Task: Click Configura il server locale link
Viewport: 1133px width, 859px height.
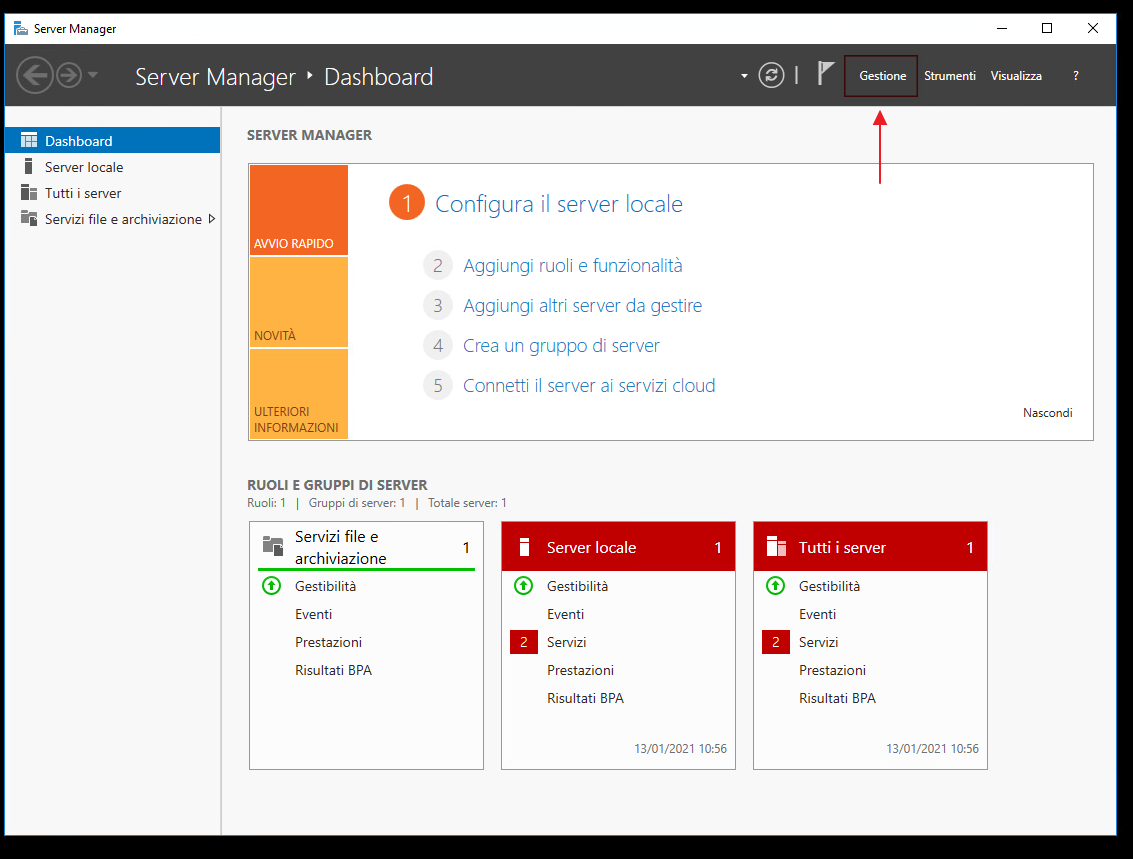Action: click(x=559, y=204)
